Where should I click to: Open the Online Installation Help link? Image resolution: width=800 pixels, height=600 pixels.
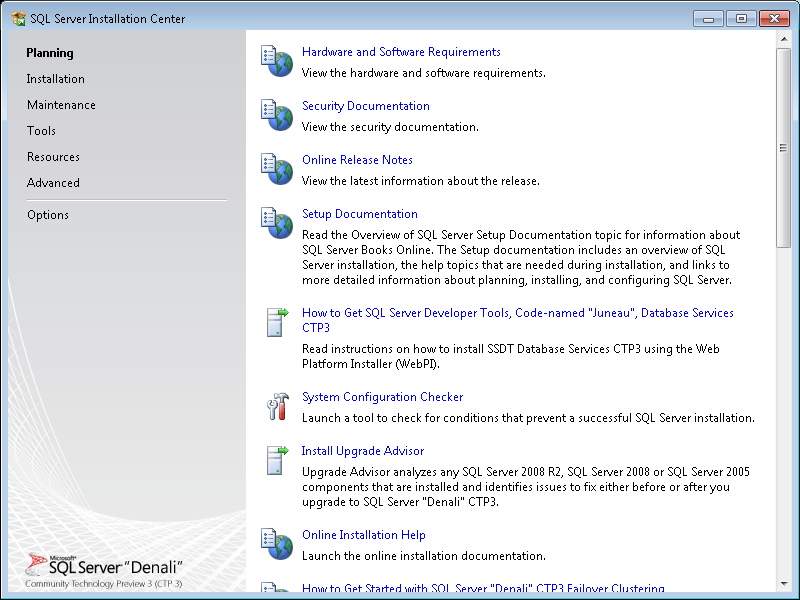364,535
